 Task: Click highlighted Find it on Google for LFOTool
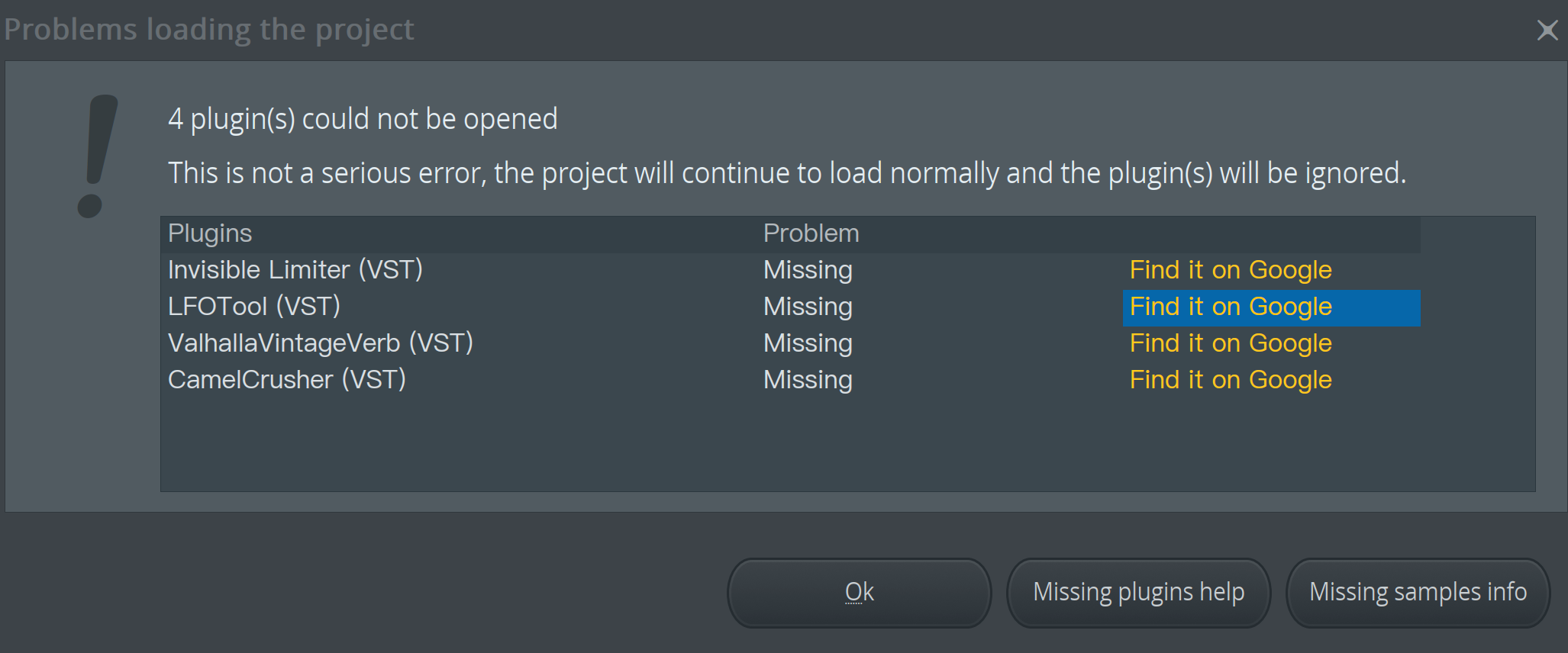[1231, 307]
